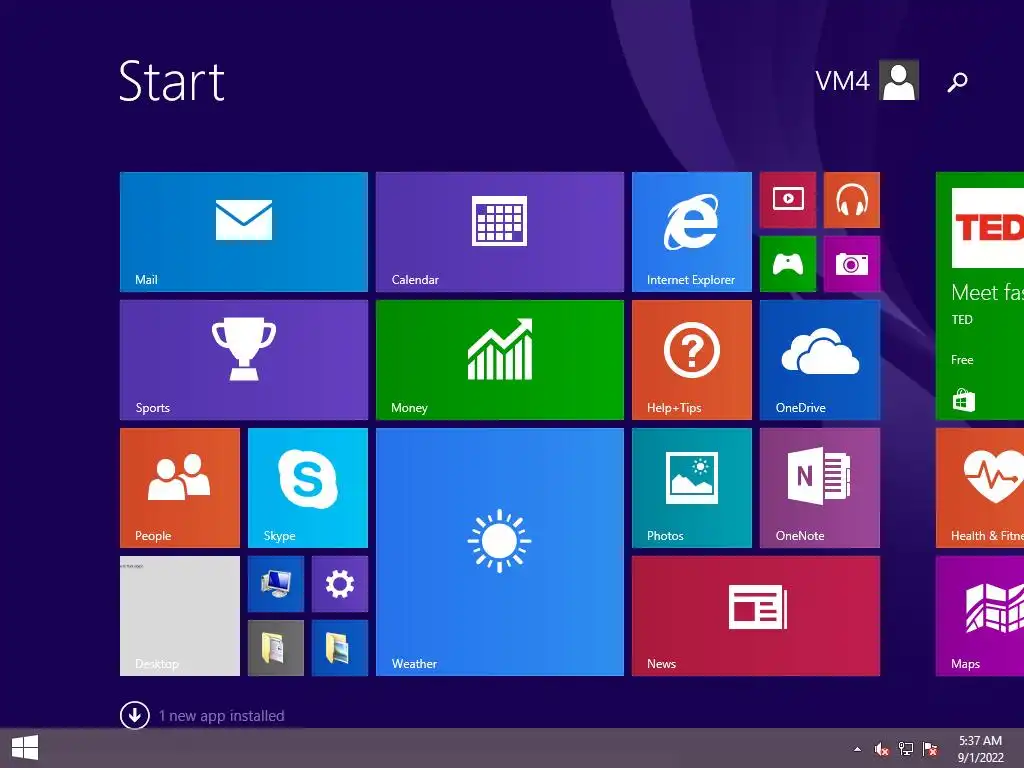The height and width of the screenshot is (768, 1024).
Task: Open the Health & Fitness tile
Action: click(980, 488)
